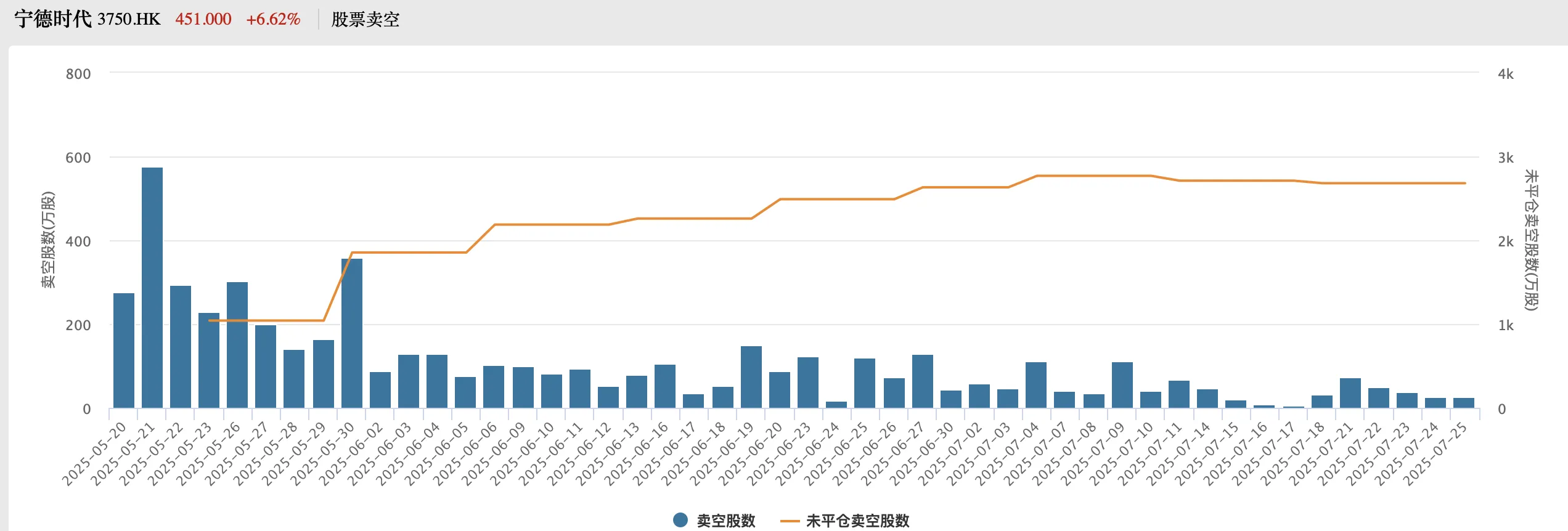
Task: Click the 2025-05-30 bar
Action: [352, 333]
